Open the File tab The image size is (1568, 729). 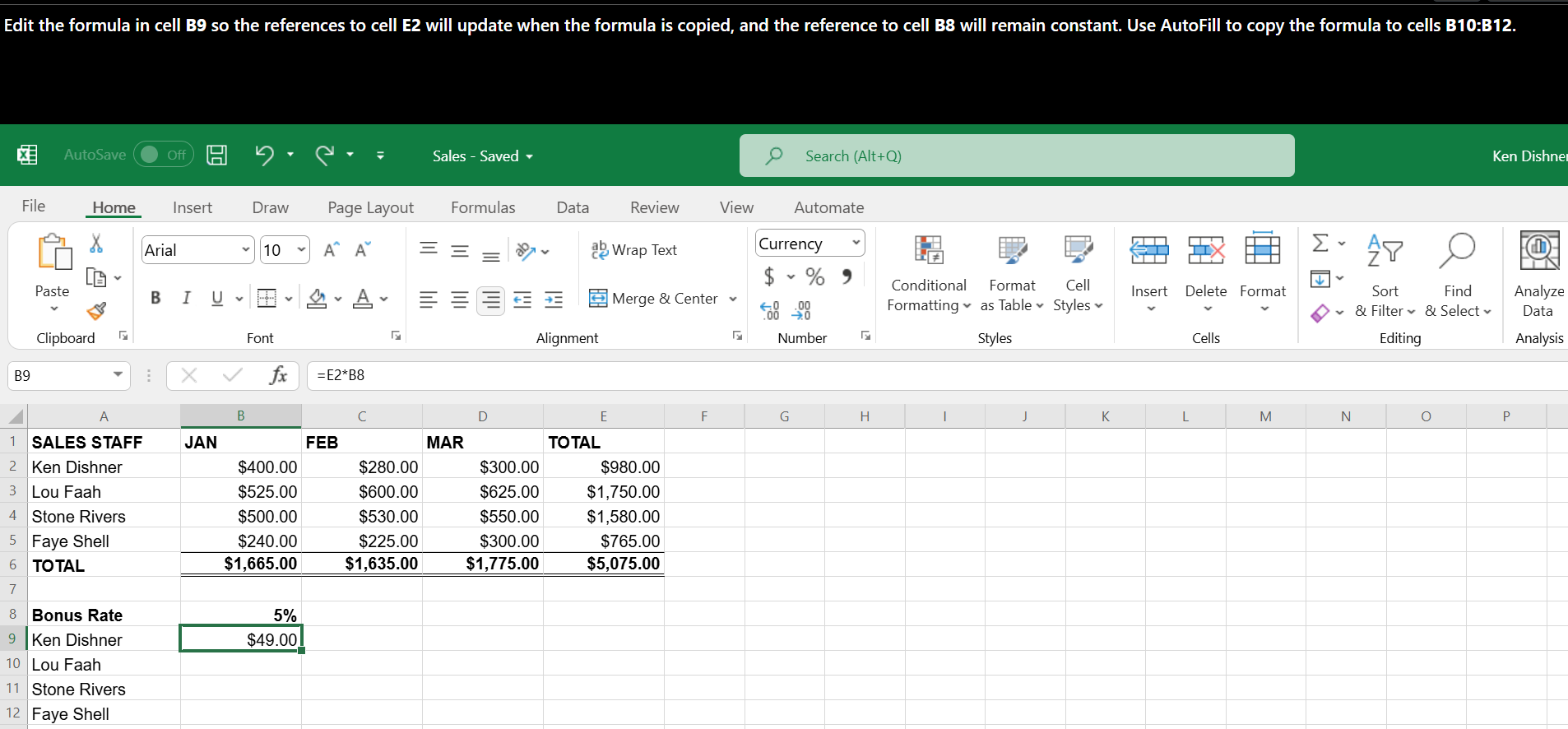click(34, 207)
